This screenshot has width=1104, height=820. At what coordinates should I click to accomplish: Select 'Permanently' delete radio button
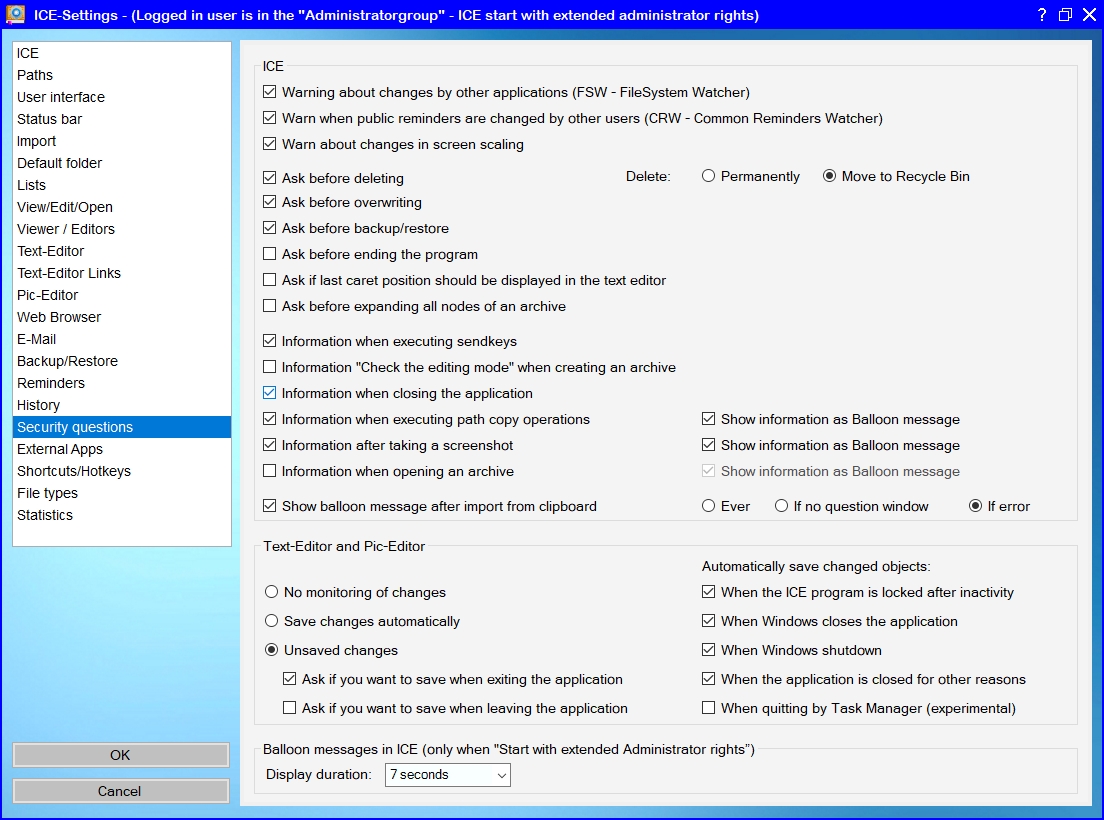(x=709, y=176)
